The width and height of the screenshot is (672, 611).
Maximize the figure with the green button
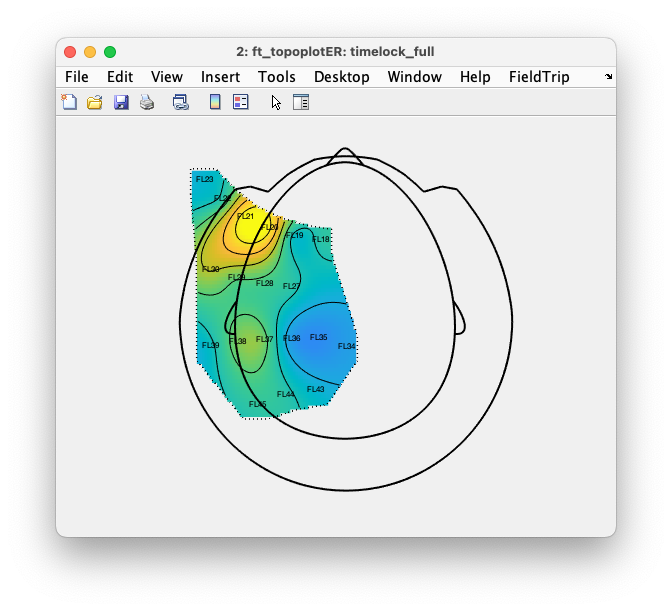click(x=110, y=52)
